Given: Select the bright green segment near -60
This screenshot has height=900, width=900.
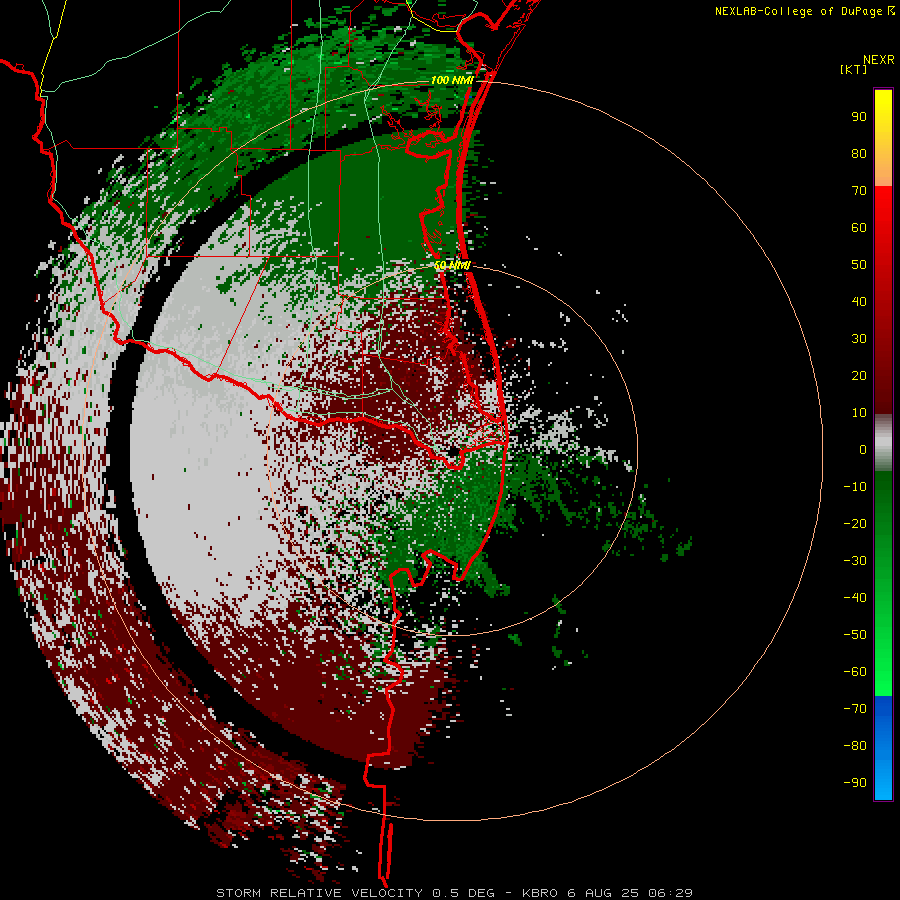Looking at the screenshot, I should 883,672.
